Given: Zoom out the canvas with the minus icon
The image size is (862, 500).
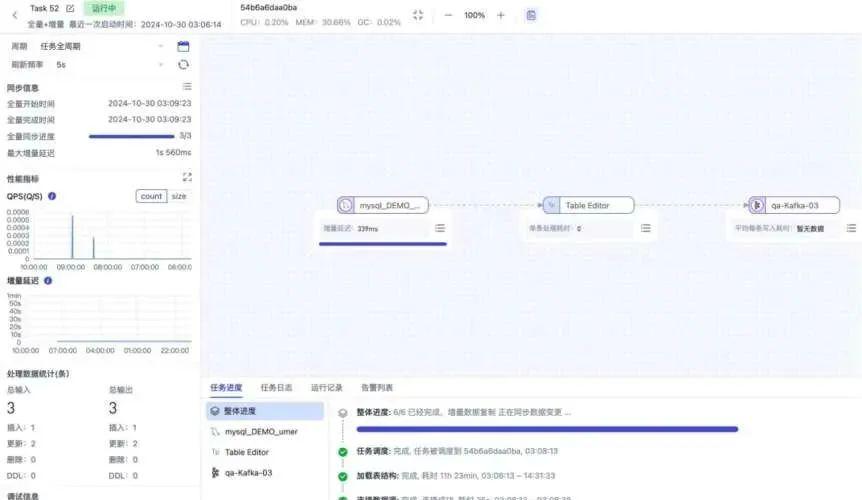Looking at the screenshot, I should 448,15.
